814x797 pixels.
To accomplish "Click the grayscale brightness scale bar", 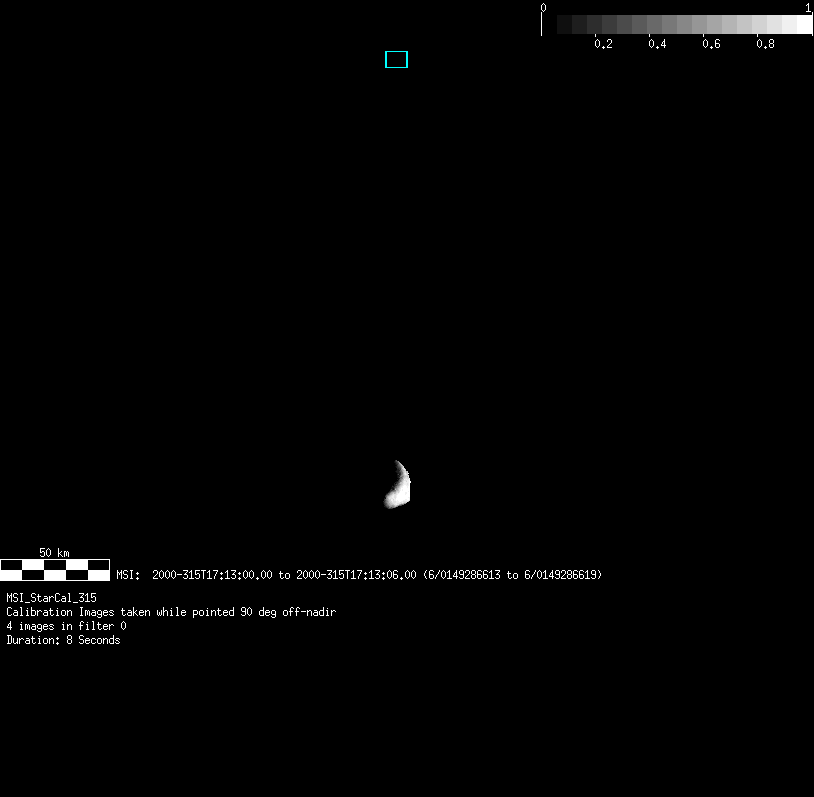I will pos(676,24).
